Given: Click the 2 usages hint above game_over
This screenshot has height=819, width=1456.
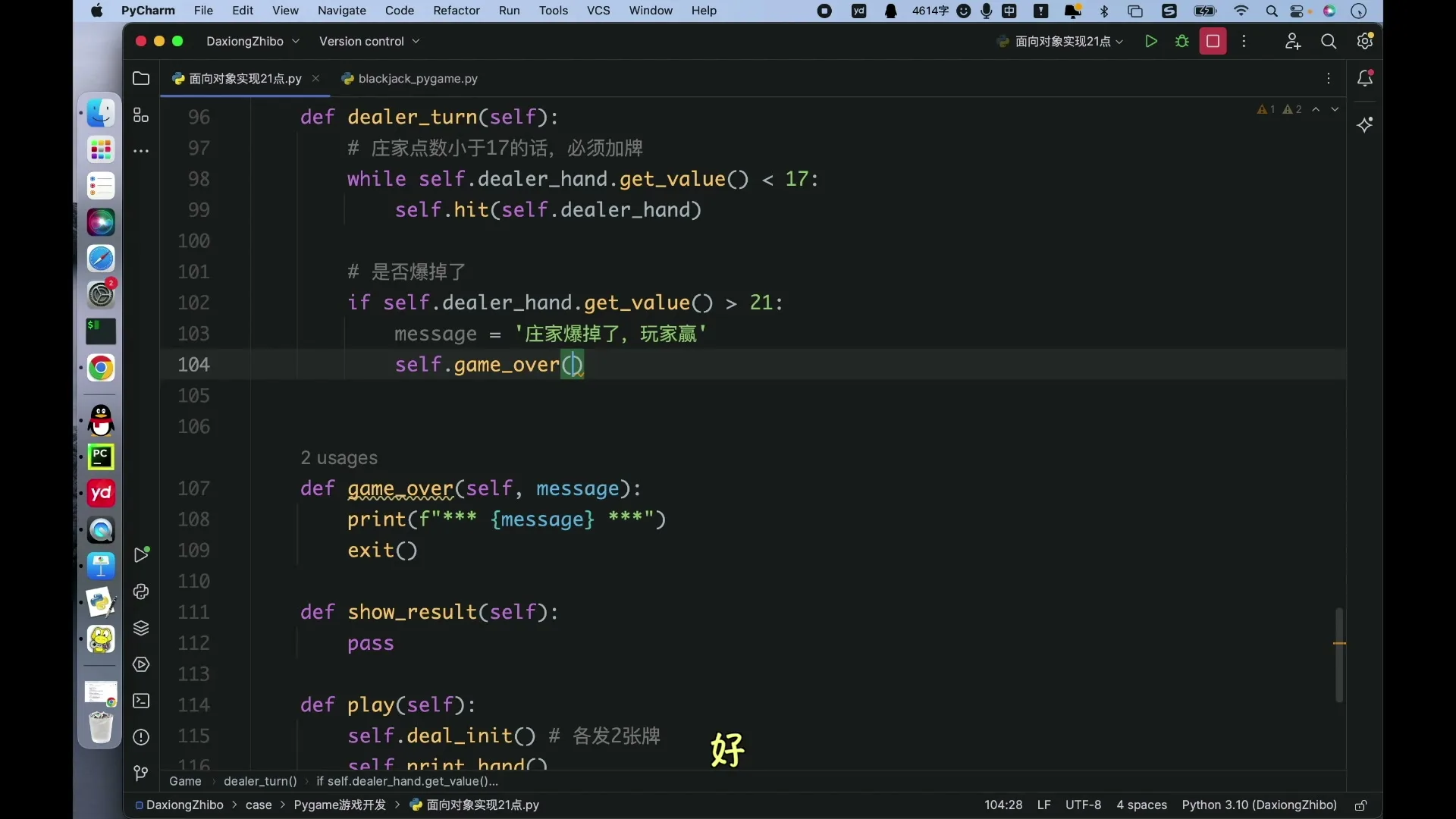Looking at the screenshot, I should pyautogui.click(x=339, y=458).
